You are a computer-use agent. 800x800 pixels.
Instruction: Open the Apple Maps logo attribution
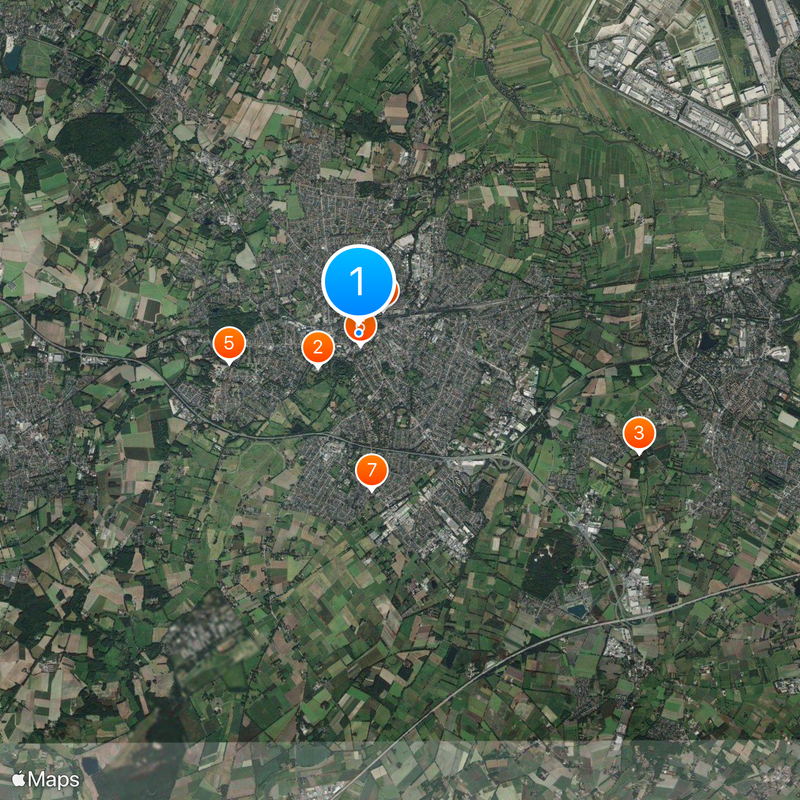45,780
